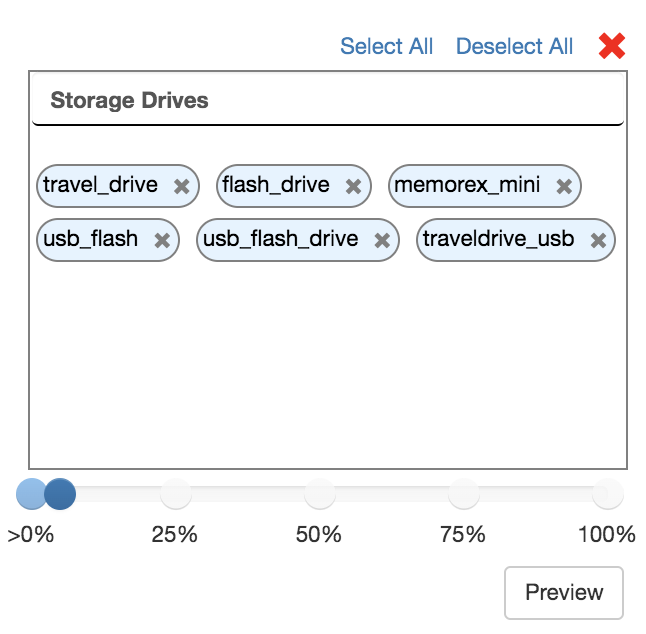Screen dimensions: 646x634
Task: Remove the usb_flash tag
Action: pyautogui.click(x=162, y=241)
